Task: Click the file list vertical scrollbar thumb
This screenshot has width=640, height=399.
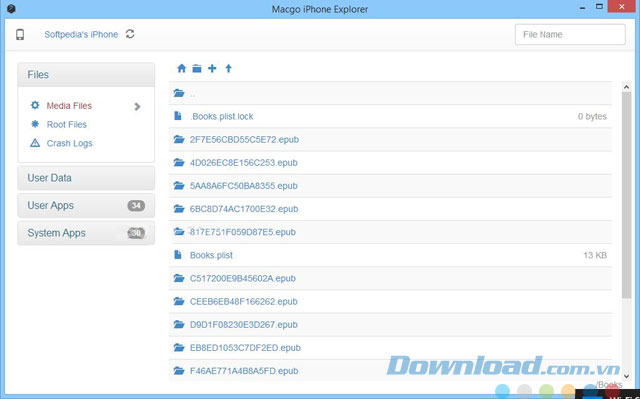Action: (627, 195)
